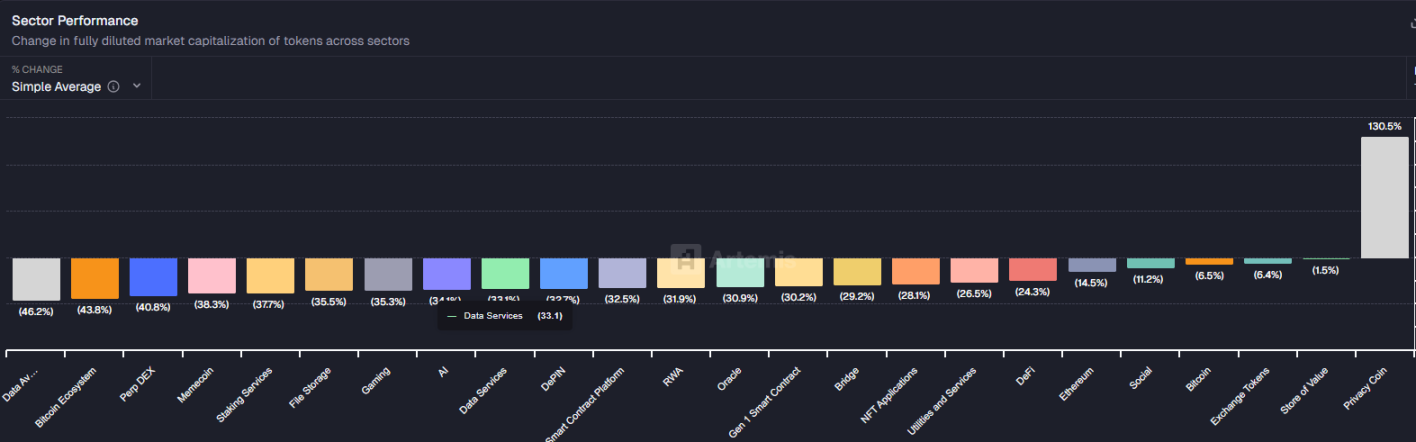Click the Artemis watermark logo
Screen dimensions: 1416x442
click(686, 258)
